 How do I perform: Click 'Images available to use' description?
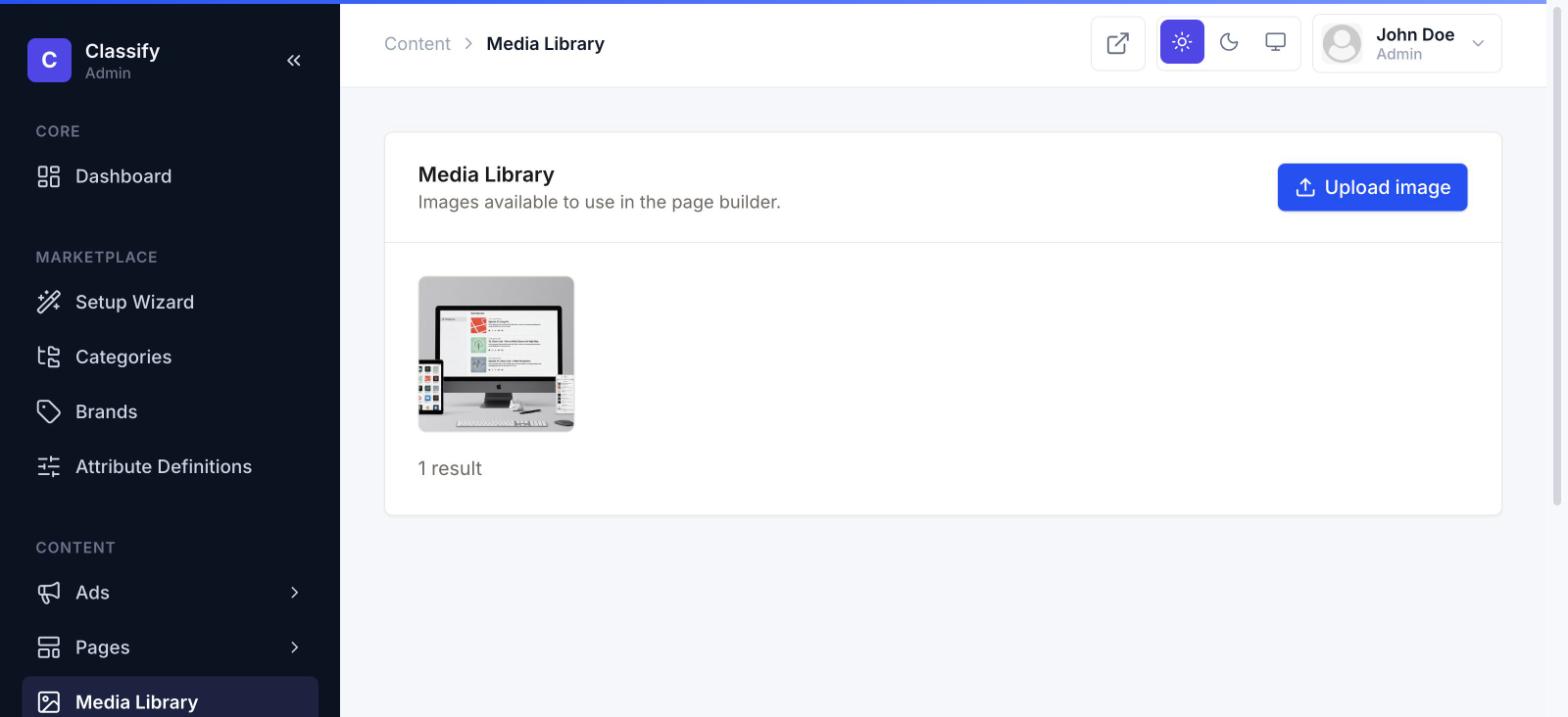tap(599, 202)
